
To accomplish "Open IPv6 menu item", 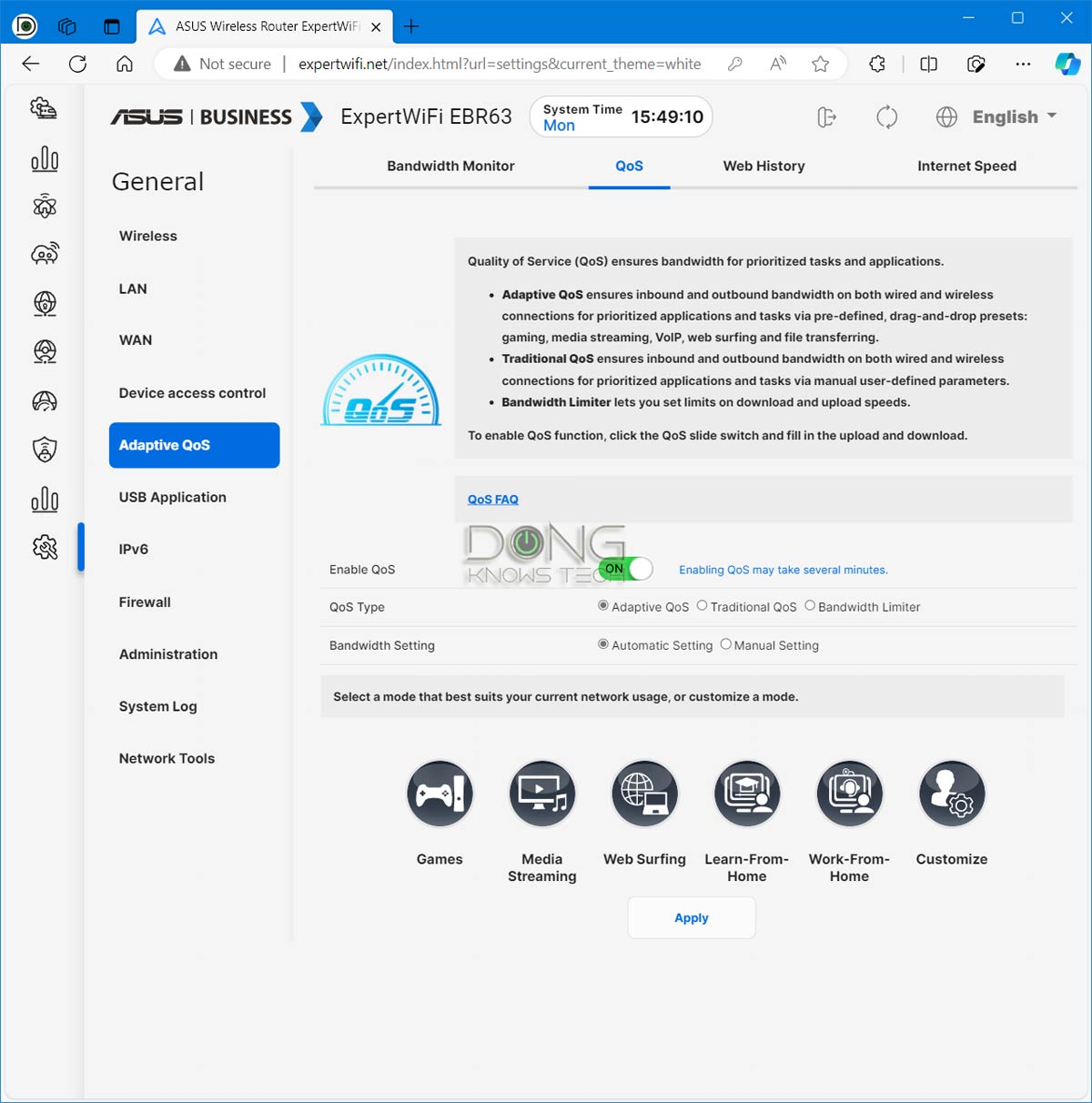I will [134, 550].
